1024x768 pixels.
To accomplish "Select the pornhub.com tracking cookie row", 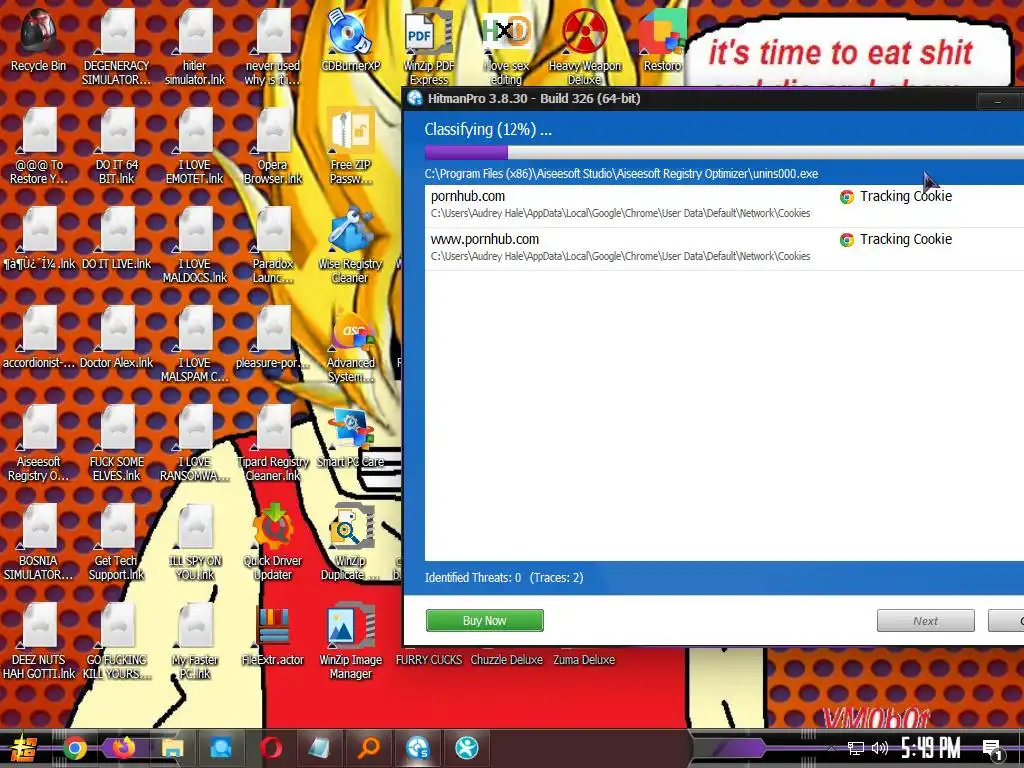I will tap(724, 205).
